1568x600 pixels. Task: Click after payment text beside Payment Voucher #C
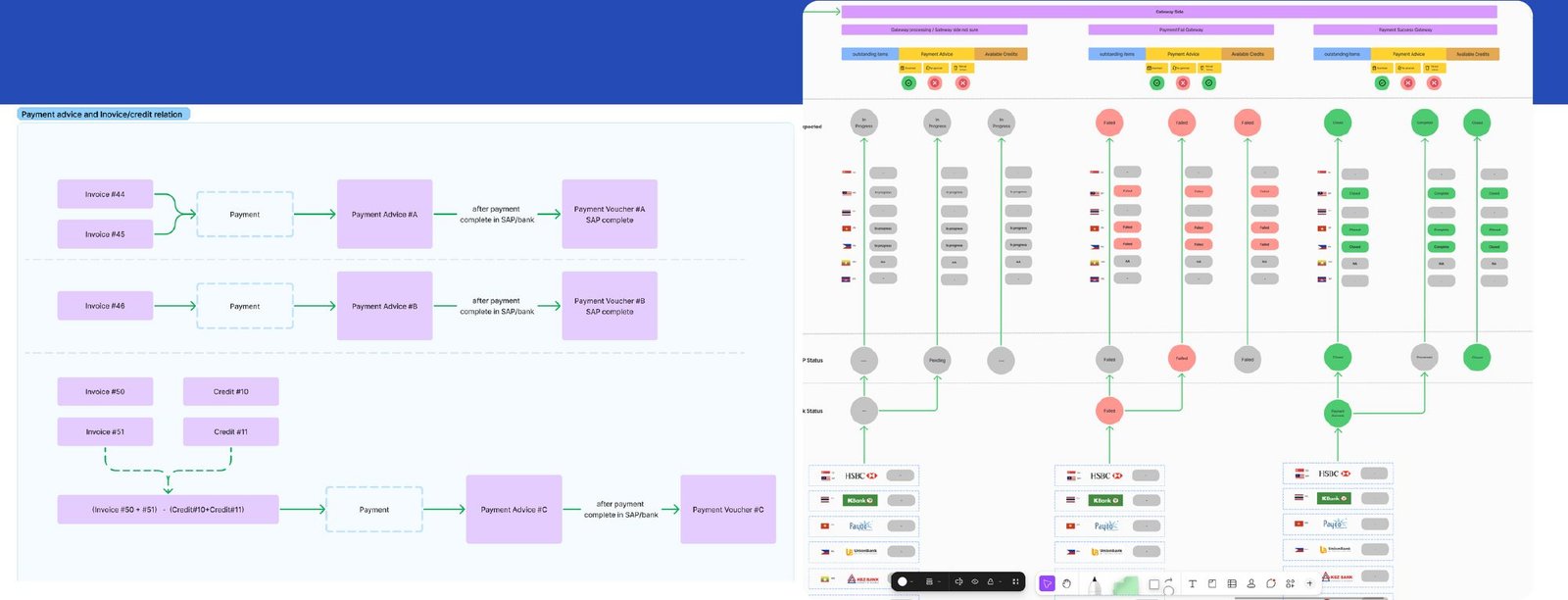621,510
